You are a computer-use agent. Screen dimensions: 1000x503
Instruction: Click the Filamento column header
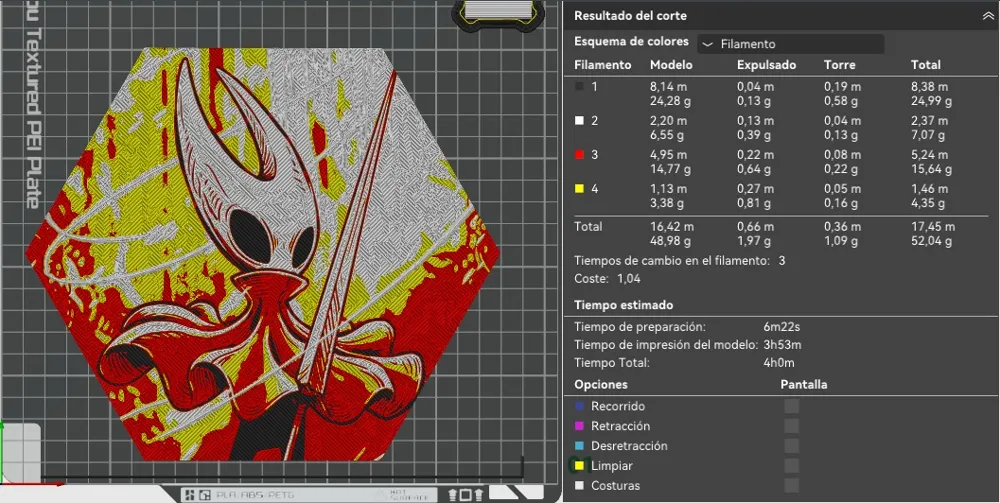click(603, 64)
